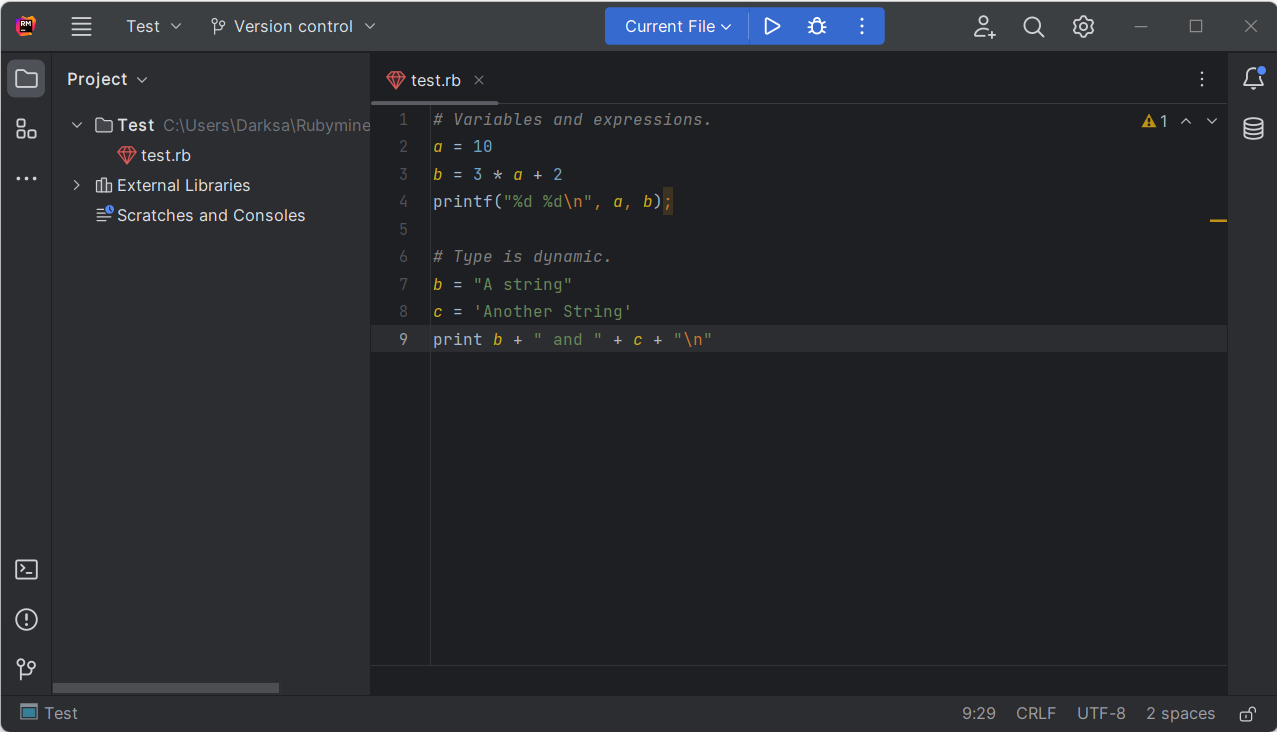Open the Terminal tool window

(x=27, y=570)
